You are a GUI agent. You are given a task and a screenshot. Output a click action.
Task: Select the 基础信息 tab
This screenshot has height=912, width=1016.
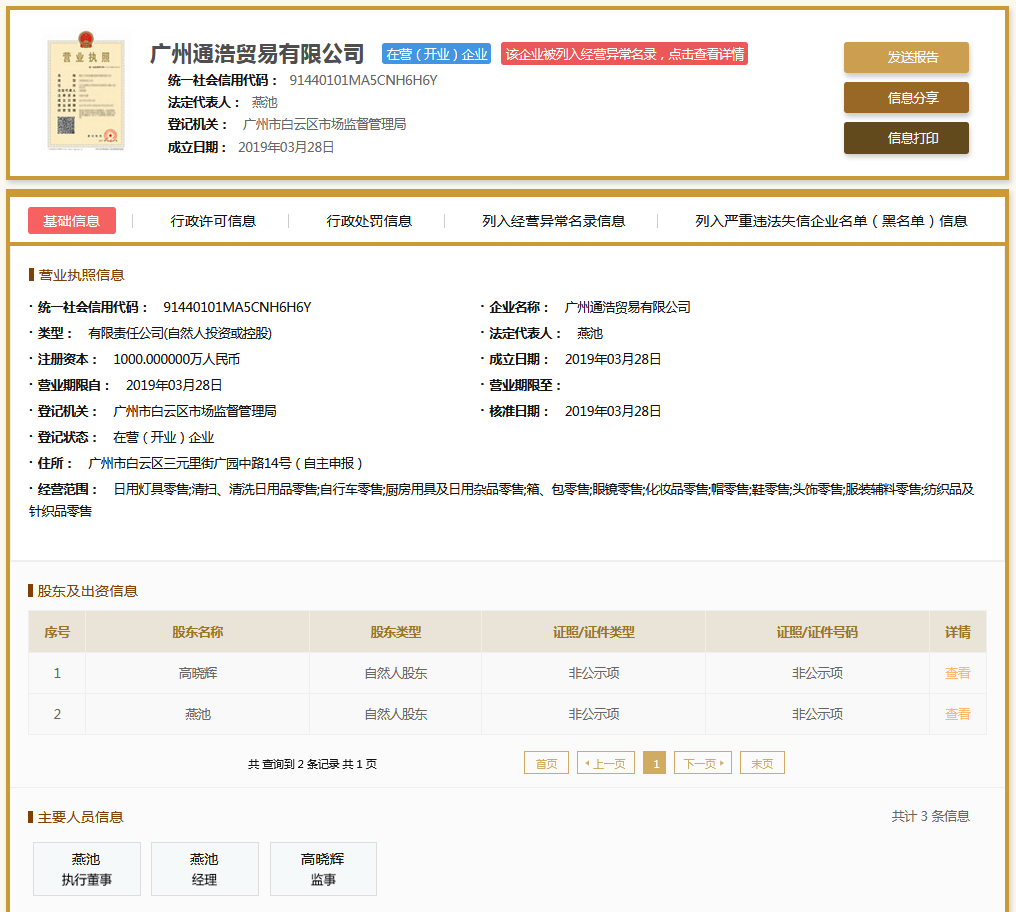(72, 221)
